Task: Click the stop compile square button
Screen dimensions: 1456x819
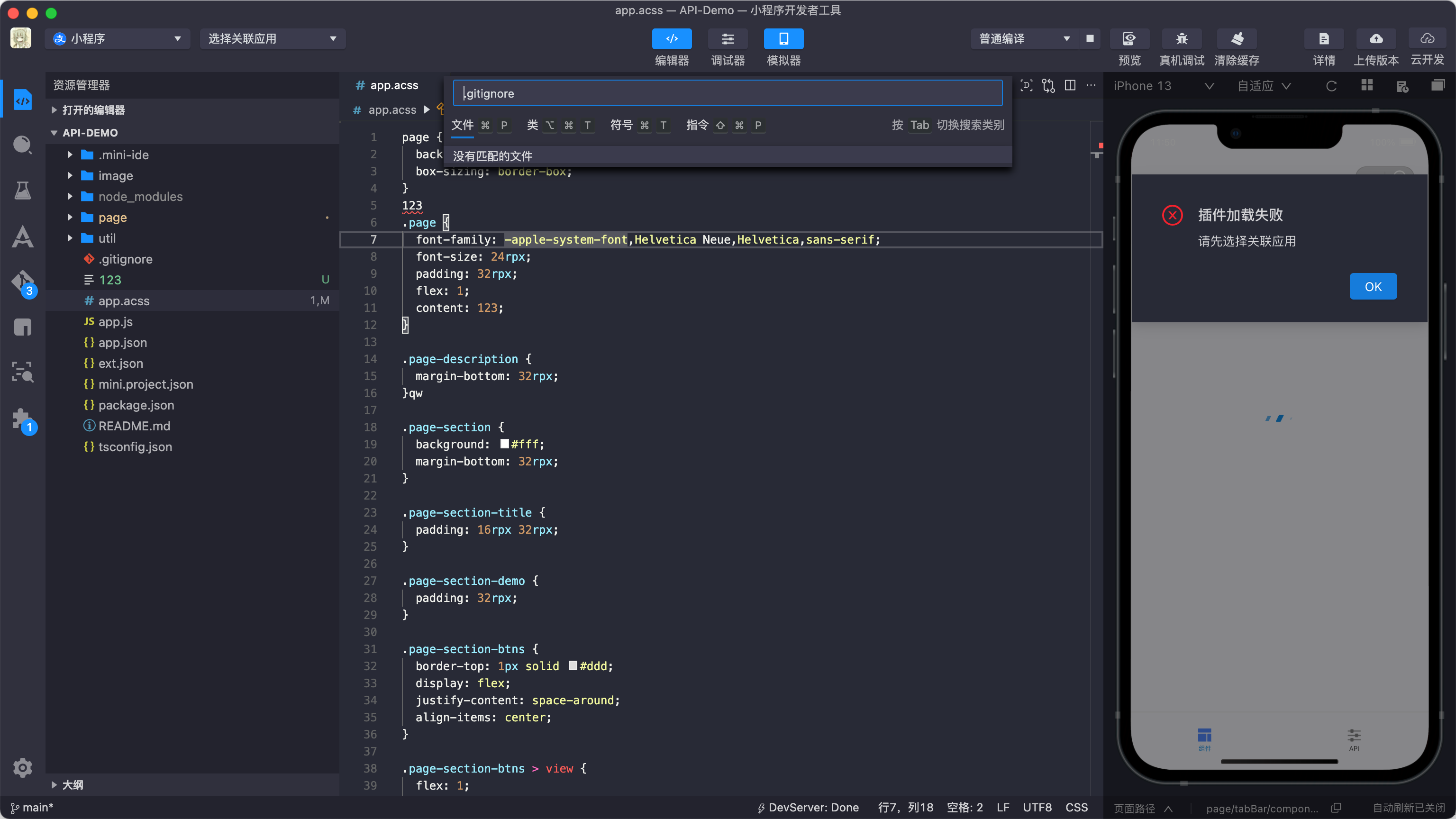Action: pyautogui.click(x=1090, y=38)
